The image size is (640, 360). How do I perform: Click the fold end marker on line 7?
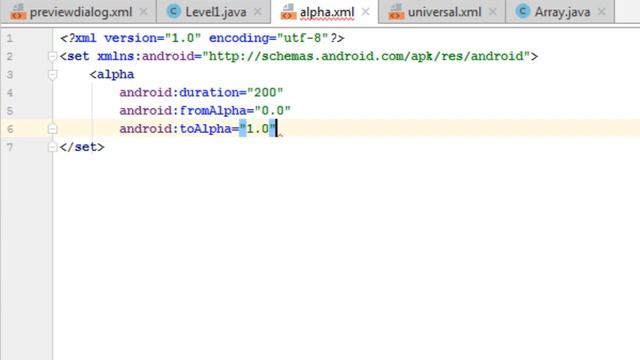52,147
